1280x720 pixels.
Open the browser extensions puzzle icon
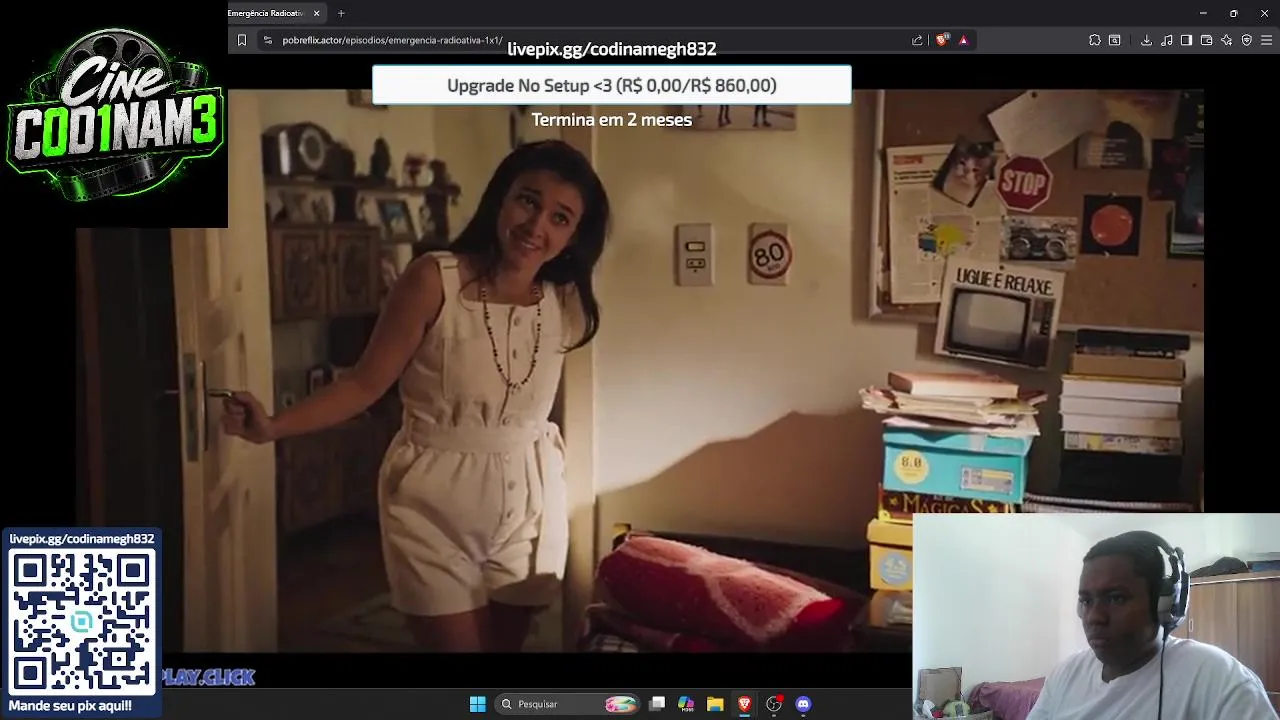(x=1095, y=40)
